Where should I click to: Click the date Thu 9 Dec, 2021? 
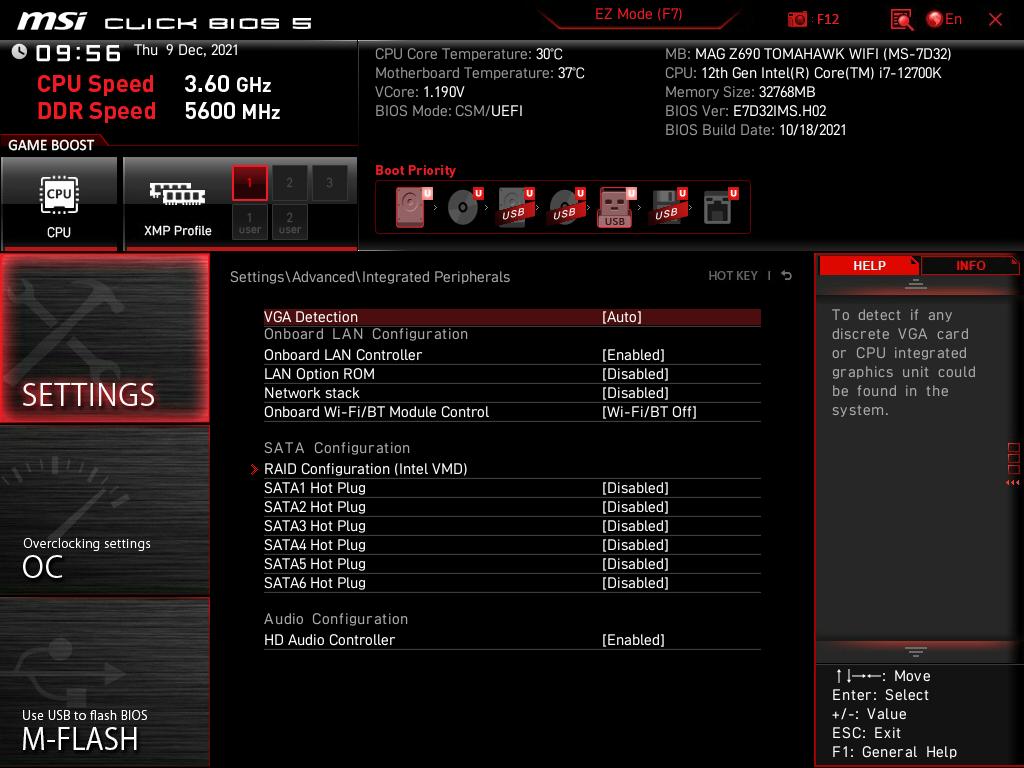pos(186,50)
